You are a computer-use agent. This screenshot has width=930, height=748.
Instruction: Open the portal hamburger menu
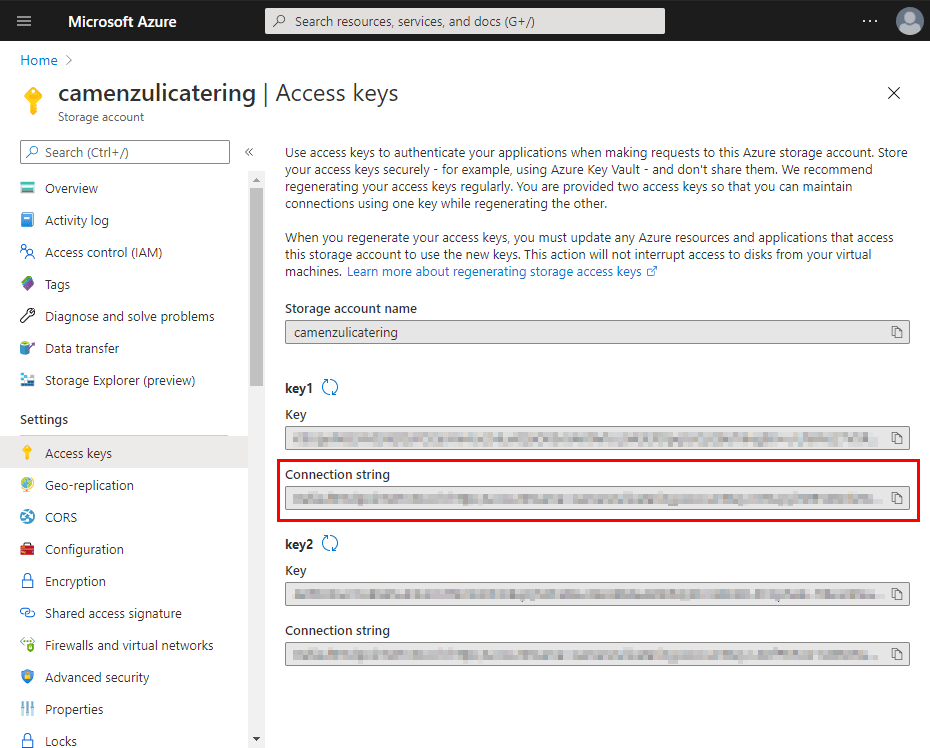click(23, 20)
